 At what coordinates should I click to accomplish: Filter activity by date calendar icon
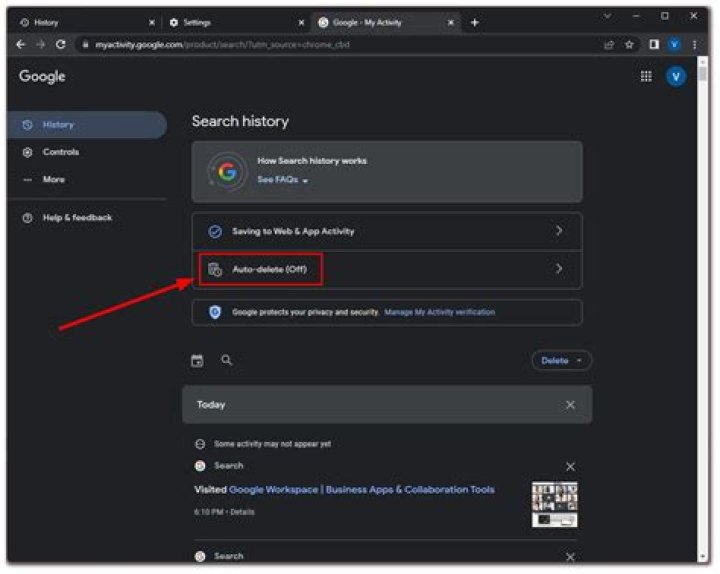click(197, 360)
